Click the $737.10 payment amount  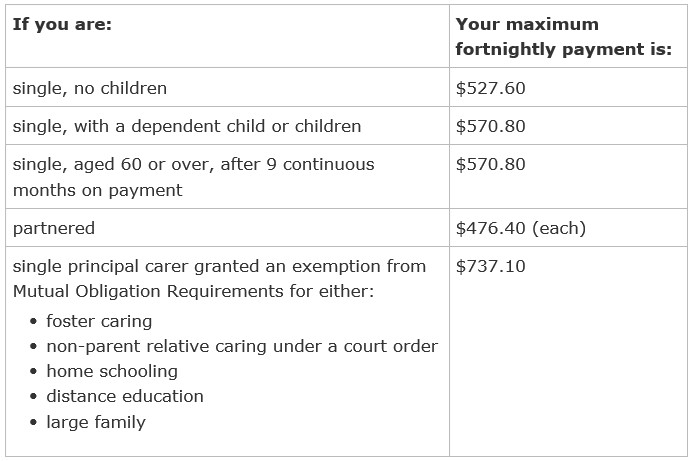(490, 266)
